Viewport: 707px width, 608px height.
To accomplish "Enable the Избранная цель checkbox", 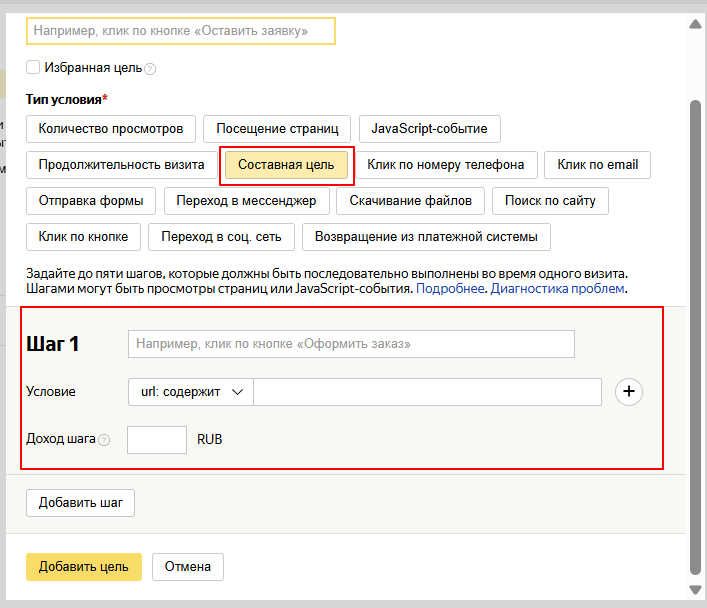I will click(33, 67).
